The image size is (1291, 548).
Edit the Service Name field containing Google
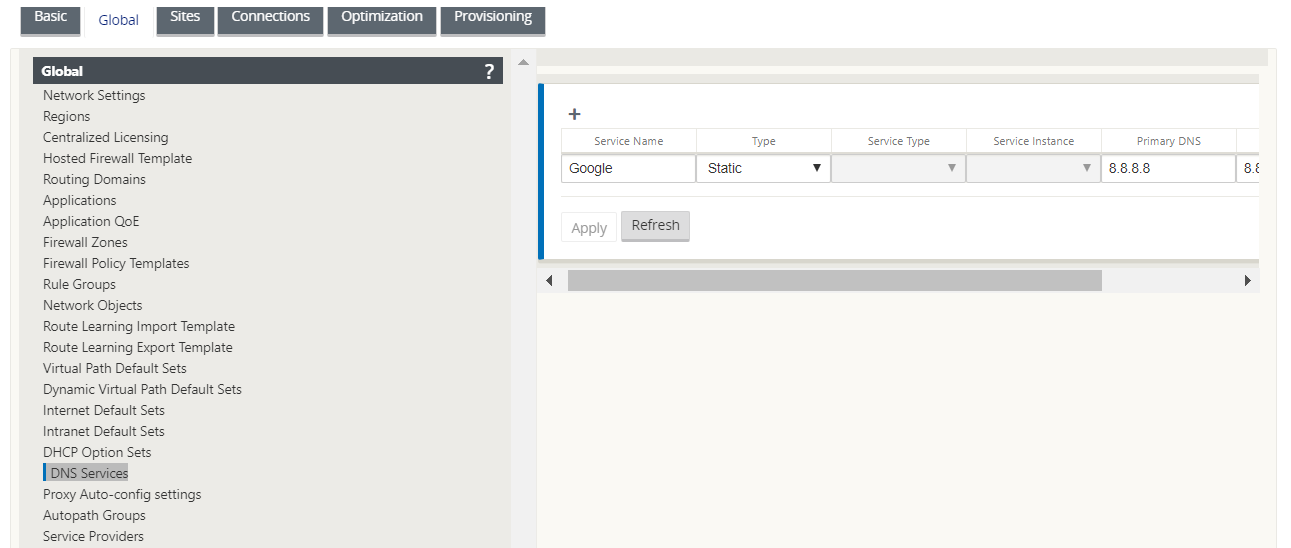tap(628, 168)
